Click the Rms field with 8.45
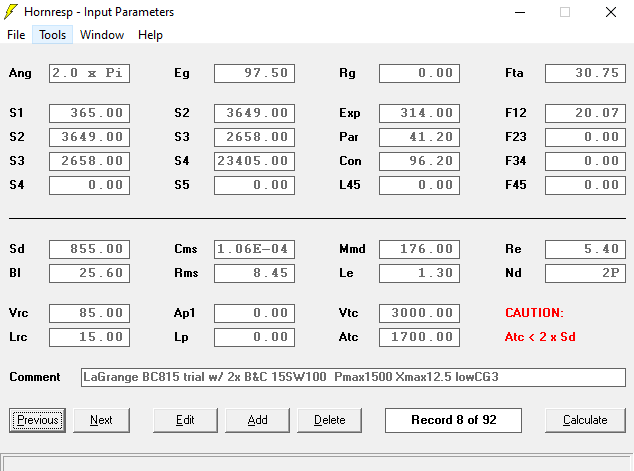The height and width of the screenshot is (471, 634). [254, 273]
